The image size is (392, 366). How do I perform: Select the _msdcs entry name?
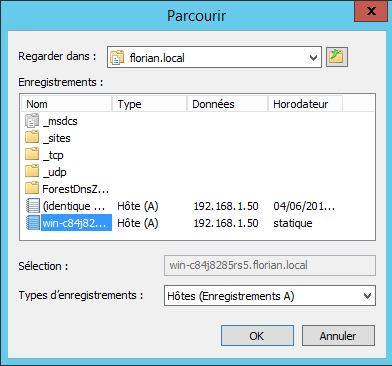coord(60,121)
